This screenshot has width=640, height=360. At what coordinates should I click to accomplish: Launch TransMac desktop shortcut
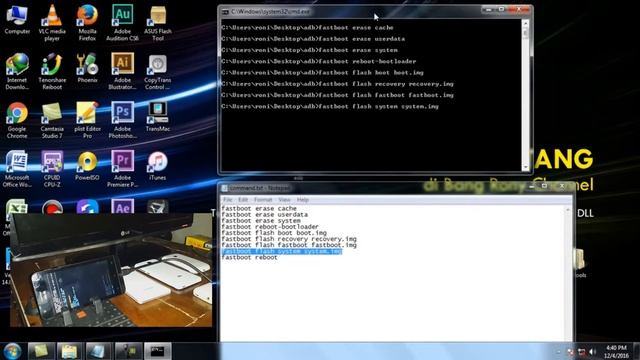coord(158,117)
